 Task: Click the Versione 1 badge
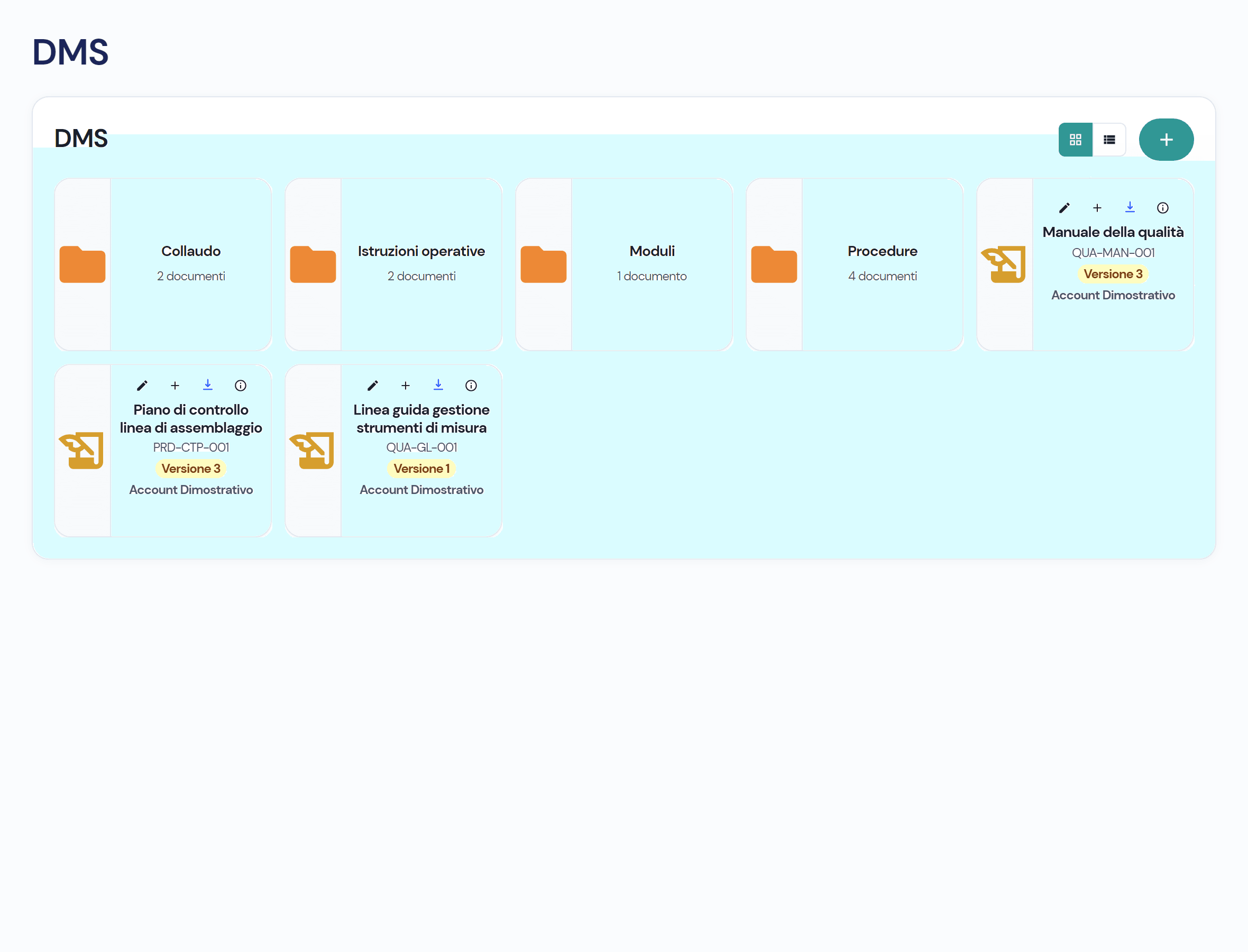point(421,469)
